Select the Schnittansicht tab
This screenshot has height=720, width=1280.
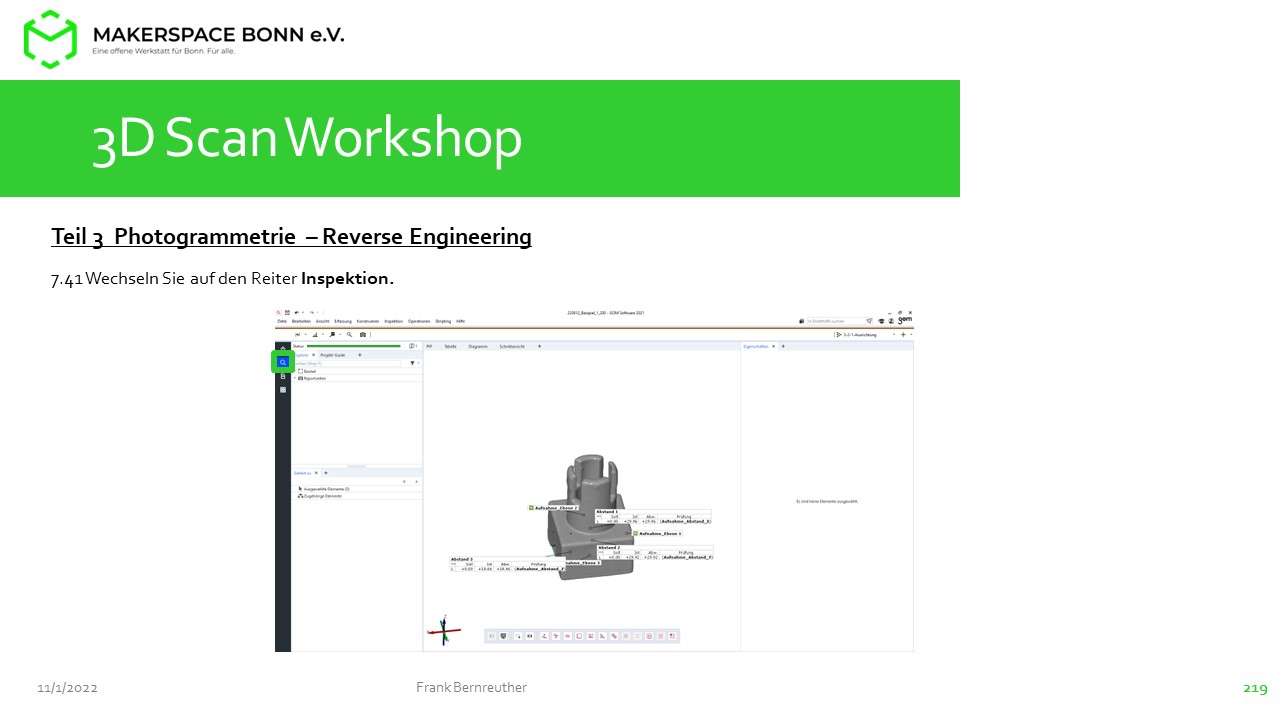[512, 346]
